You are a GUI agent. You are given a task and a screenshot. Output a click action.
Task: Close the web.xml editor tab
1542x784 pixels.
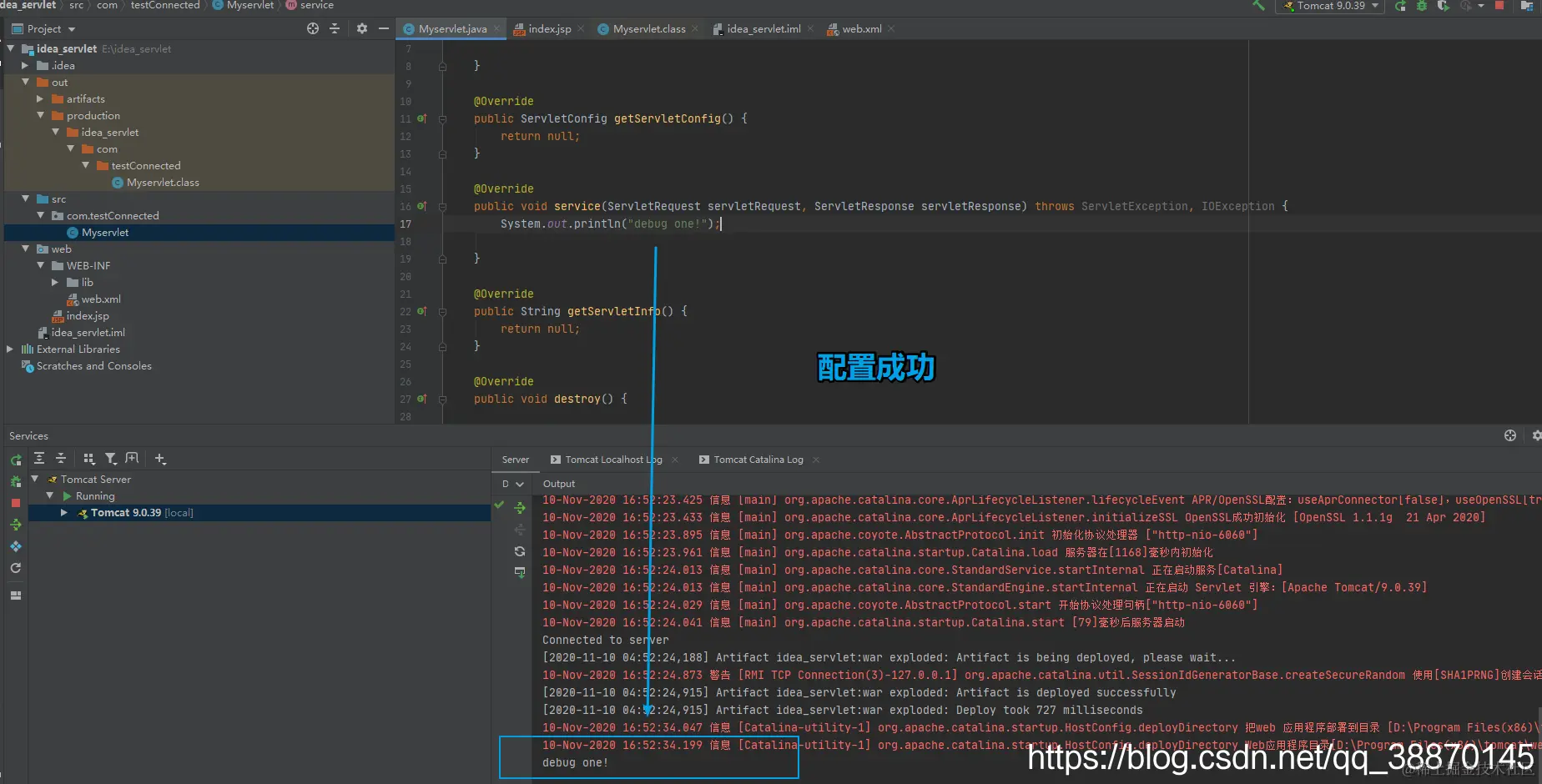coord(891,28)
